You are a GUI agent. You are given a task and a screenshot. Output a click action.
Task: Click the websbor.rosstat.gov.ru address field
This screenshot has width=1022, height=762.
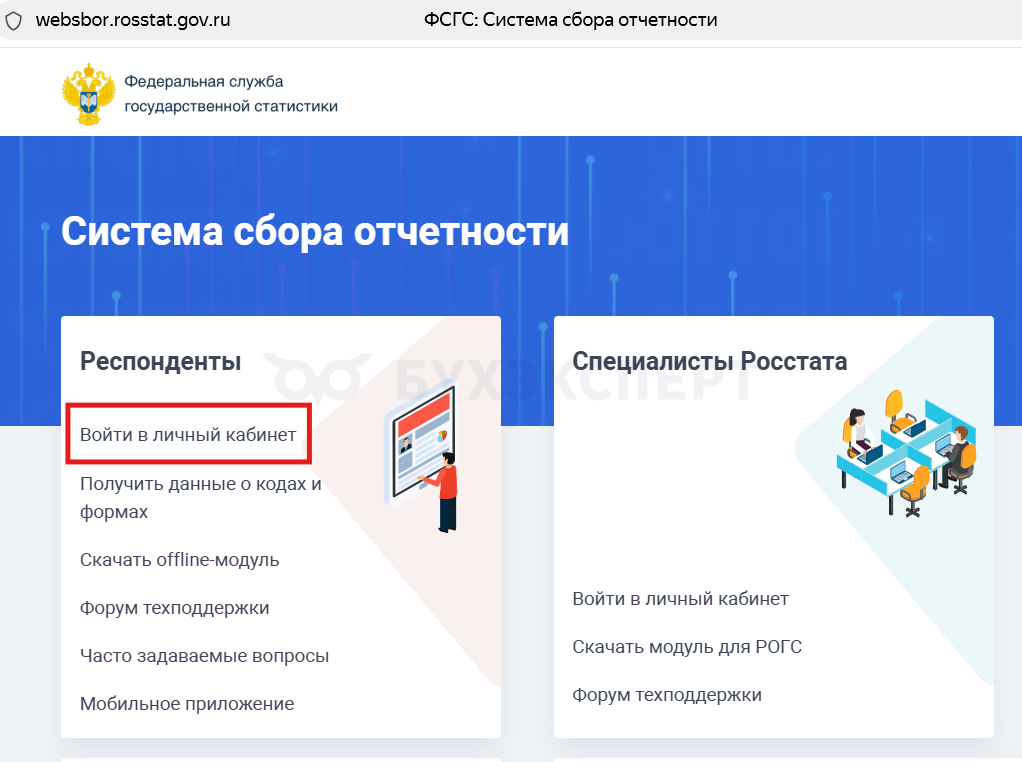click(133, 20)
